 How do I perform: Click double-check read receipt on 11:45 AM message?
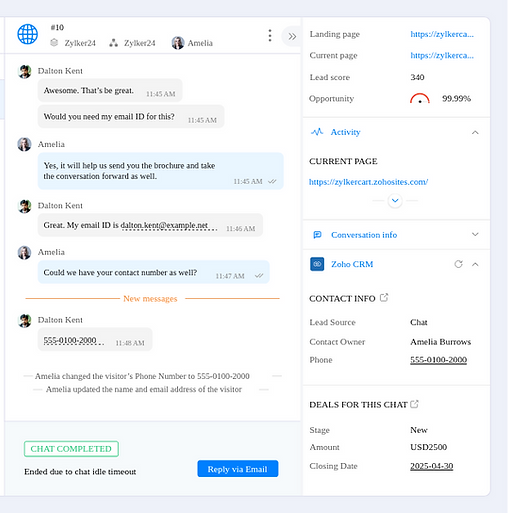click(x=272, y=181)
